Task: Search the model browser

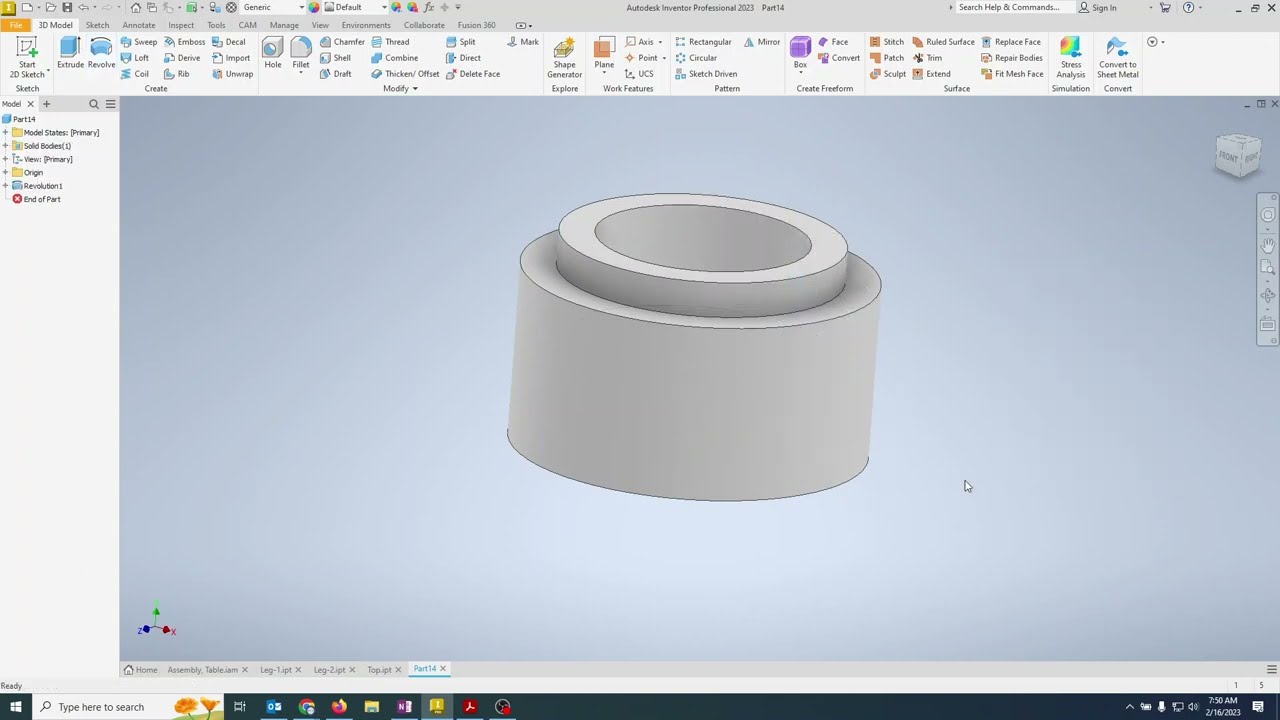Action: coord(94,104)
